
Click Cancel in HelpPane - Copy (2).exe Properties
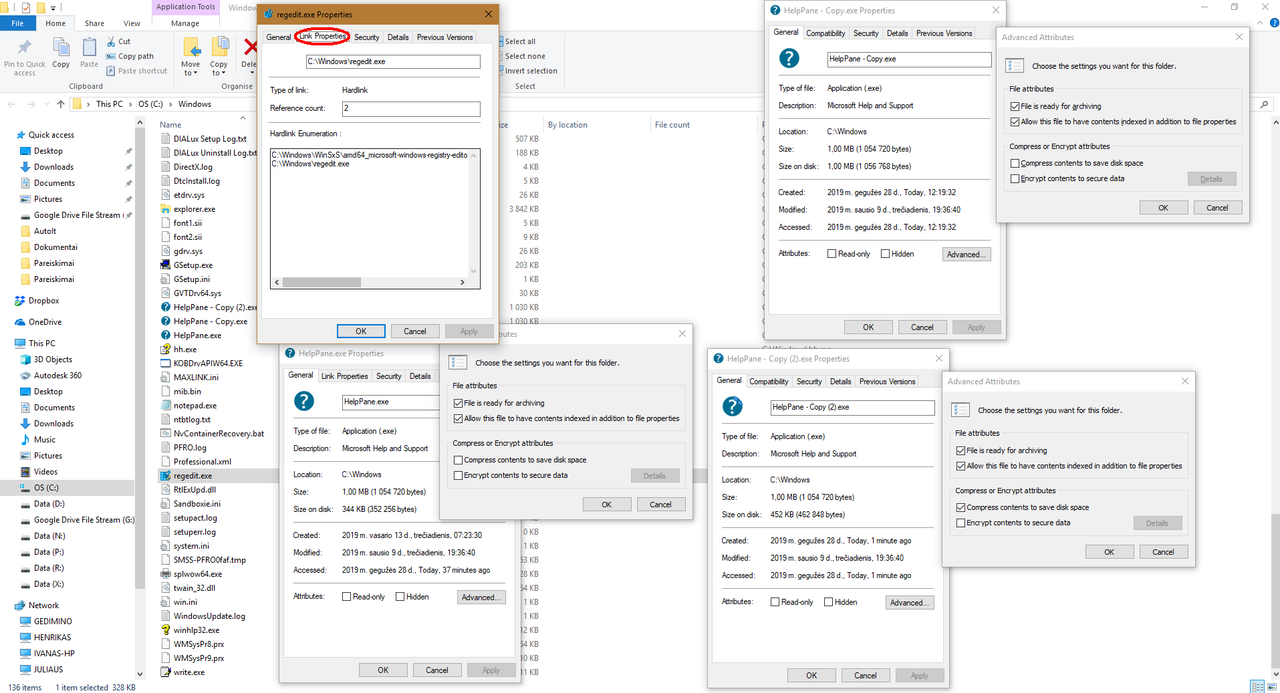(x=865, y=675)
